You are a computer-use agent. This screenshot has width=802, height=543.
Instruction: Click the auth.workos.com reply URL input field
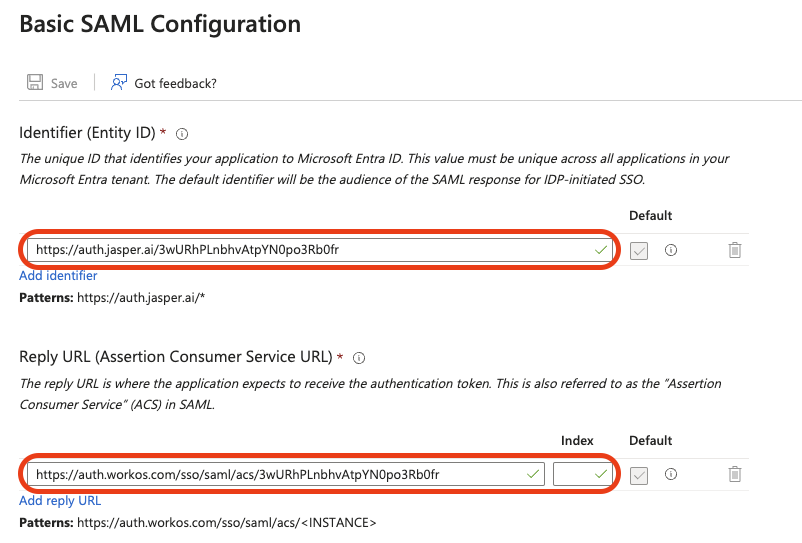[270, 474]
